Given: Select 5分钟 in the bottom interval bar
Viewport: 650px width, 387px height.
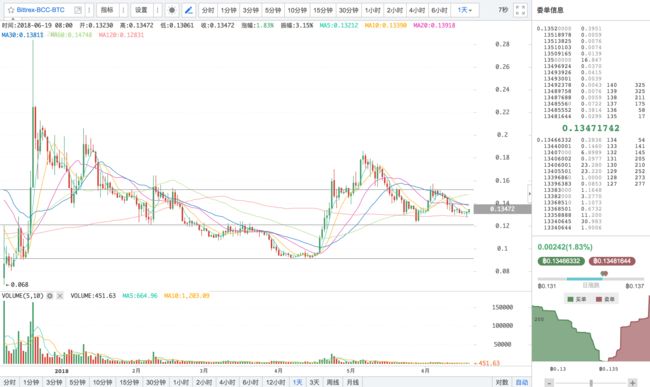Looking at the screenshot, I should click(x=78, y=382).
